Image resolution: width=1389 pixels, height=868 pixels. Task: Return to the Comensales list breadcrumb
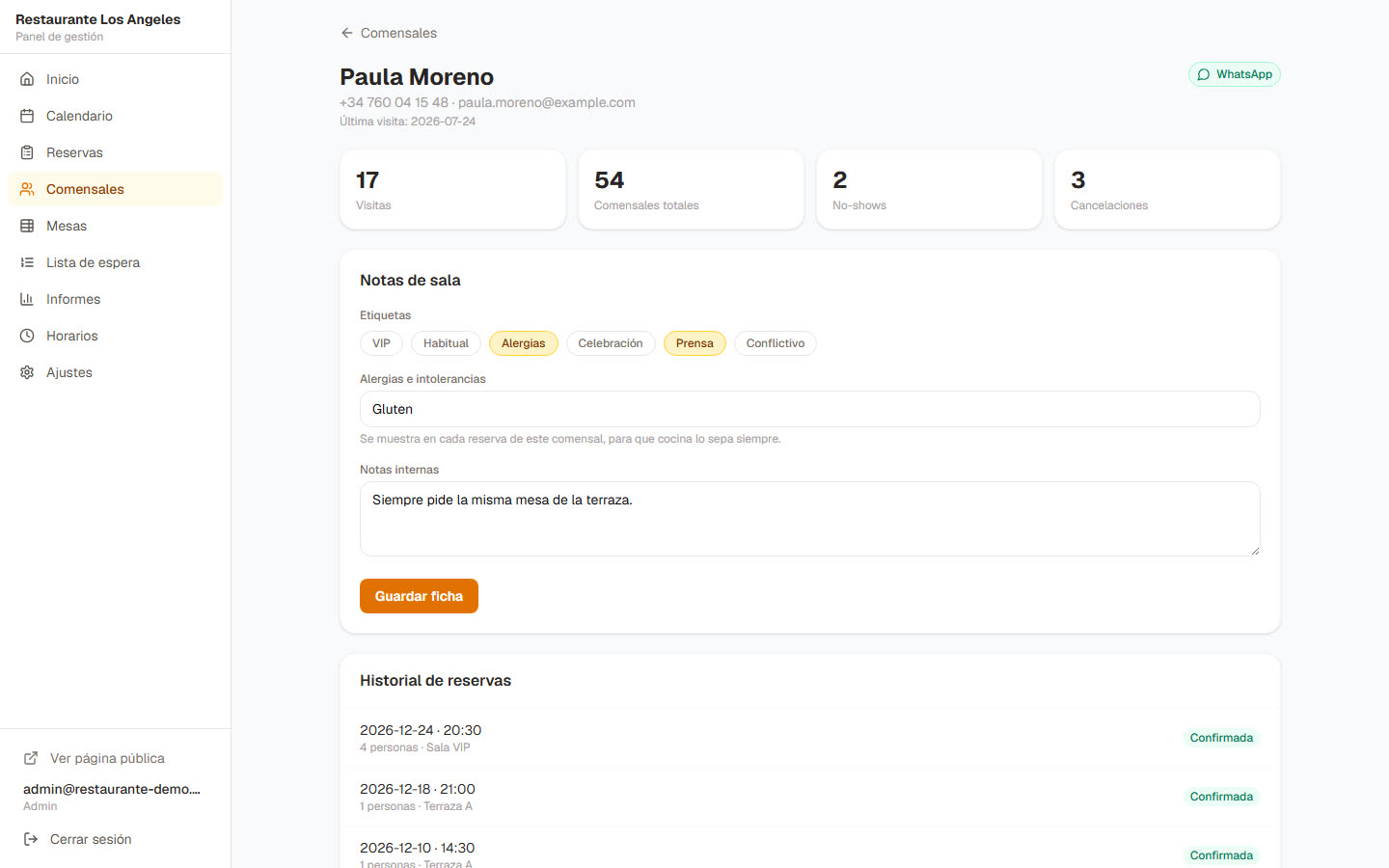[x=389, y=33]
